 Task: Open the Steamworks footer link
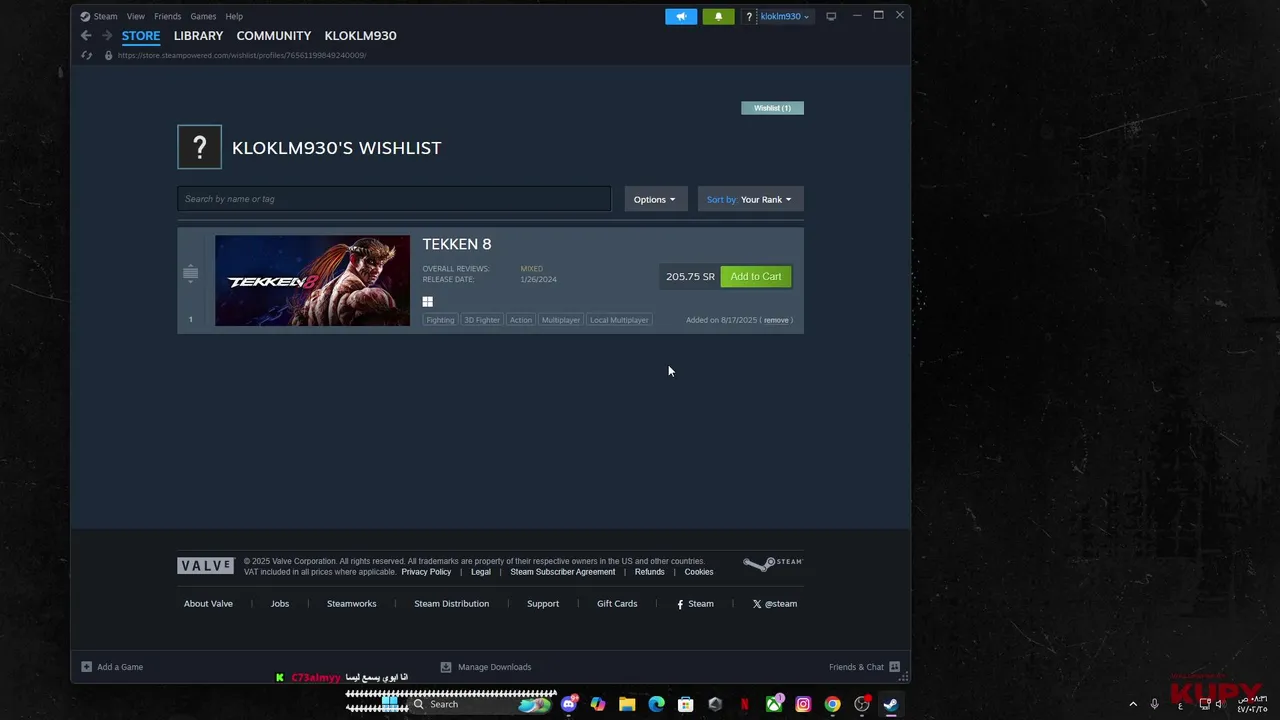tap(352, 604)
